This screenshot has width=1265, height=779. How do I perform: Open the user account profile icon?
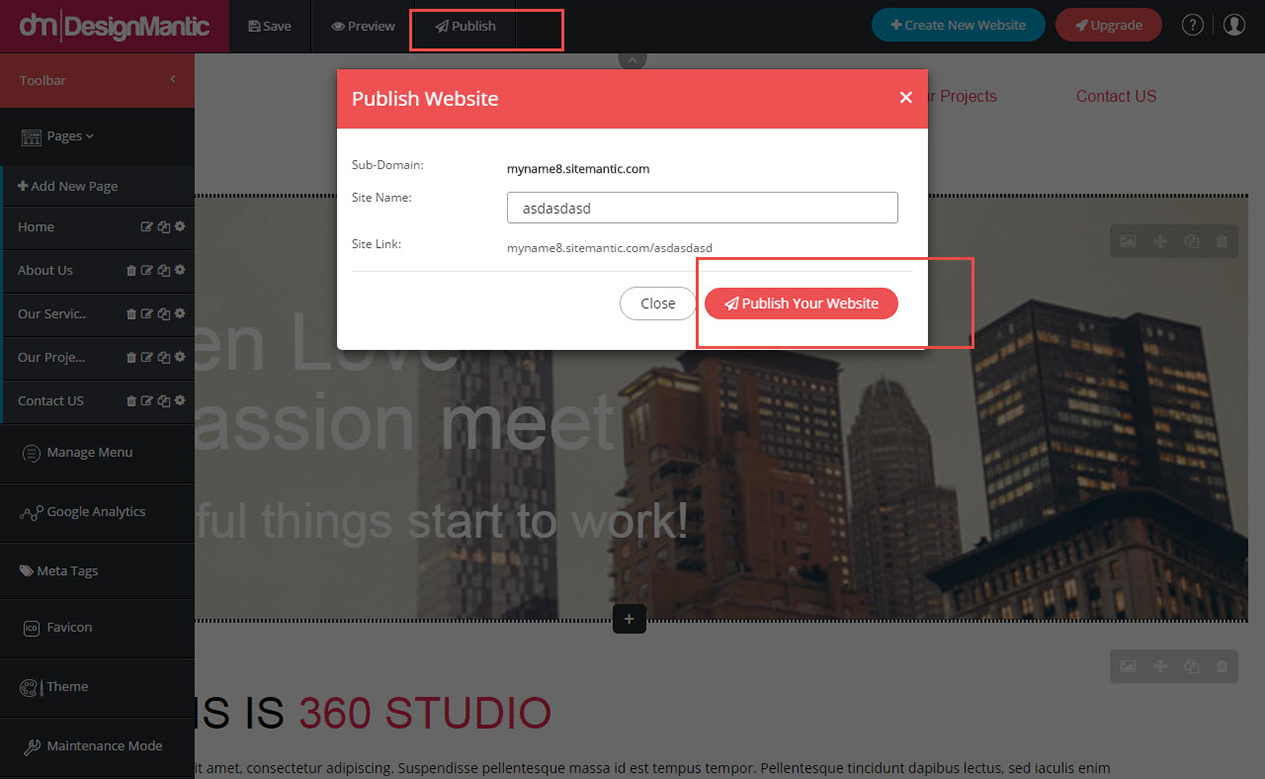click(x=1234, y=24)
